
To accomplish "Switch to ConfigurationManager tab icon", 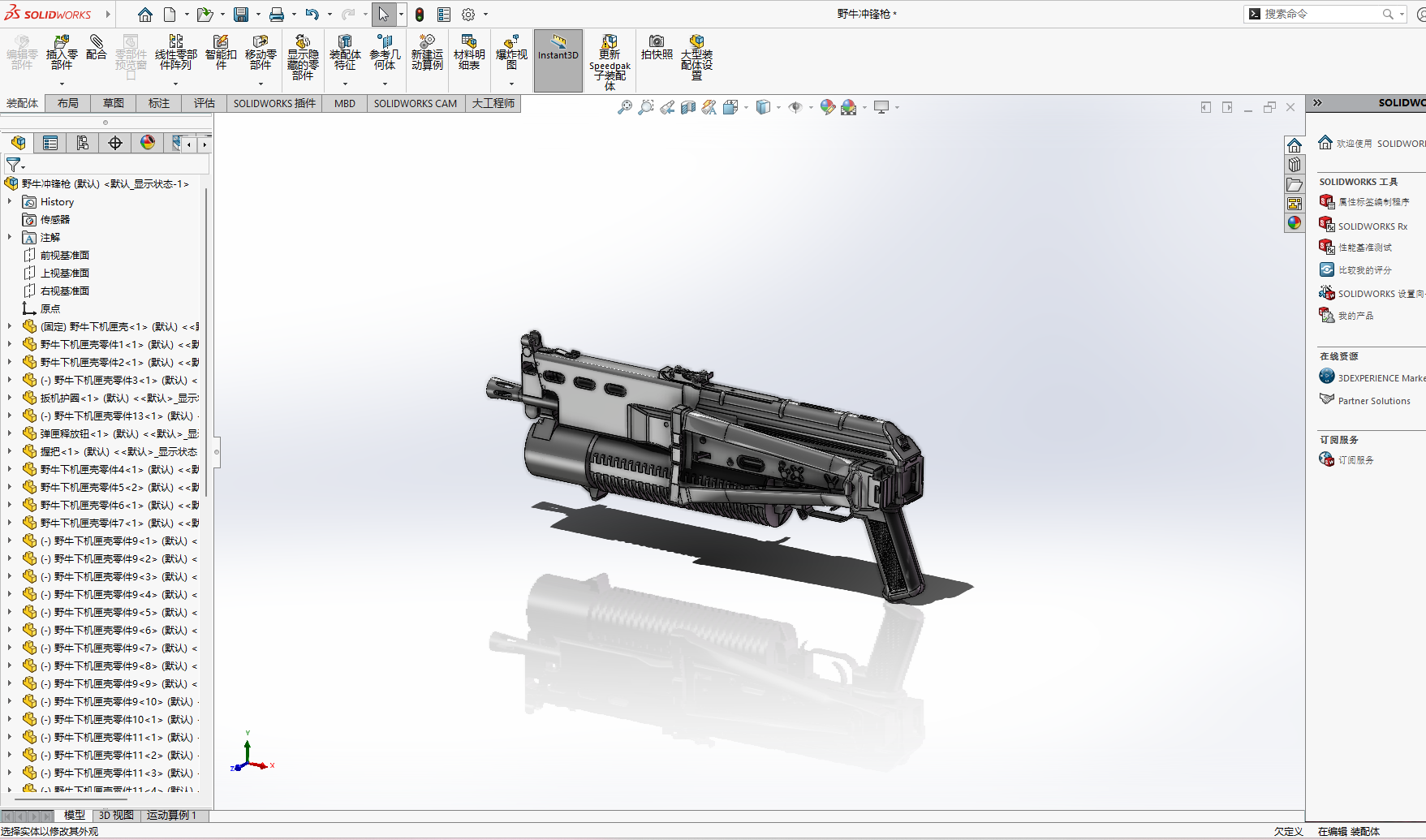I will tap(83, 144).
